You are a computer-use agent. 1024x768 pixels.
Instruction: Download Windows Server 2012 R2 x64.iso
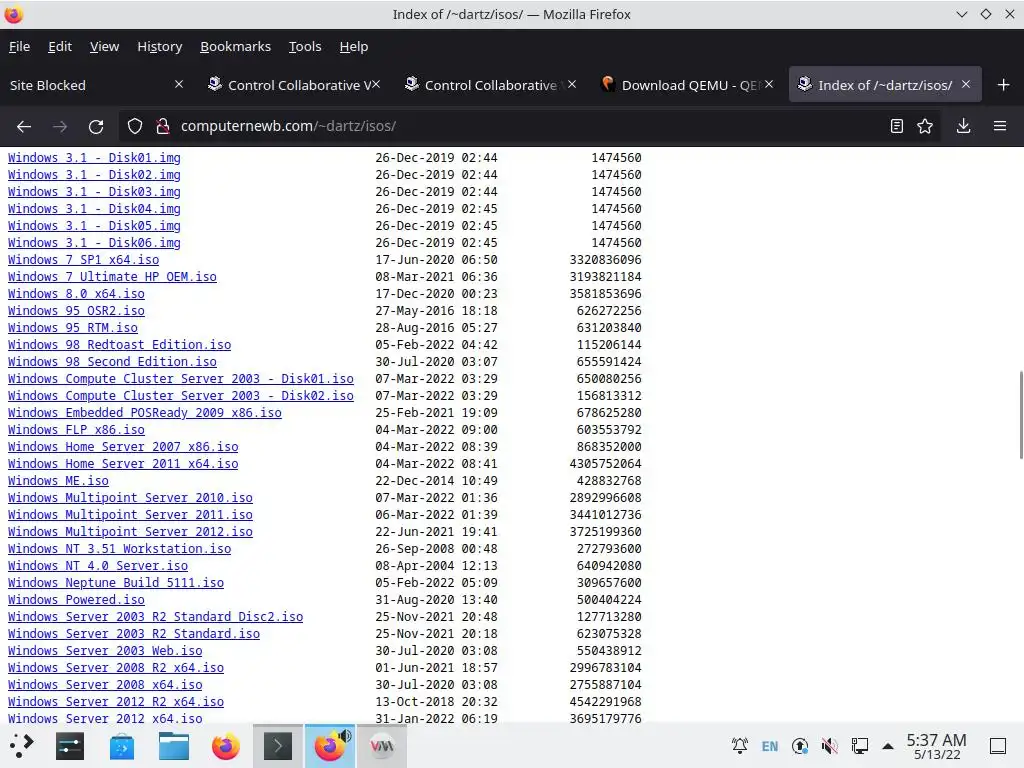116,701
